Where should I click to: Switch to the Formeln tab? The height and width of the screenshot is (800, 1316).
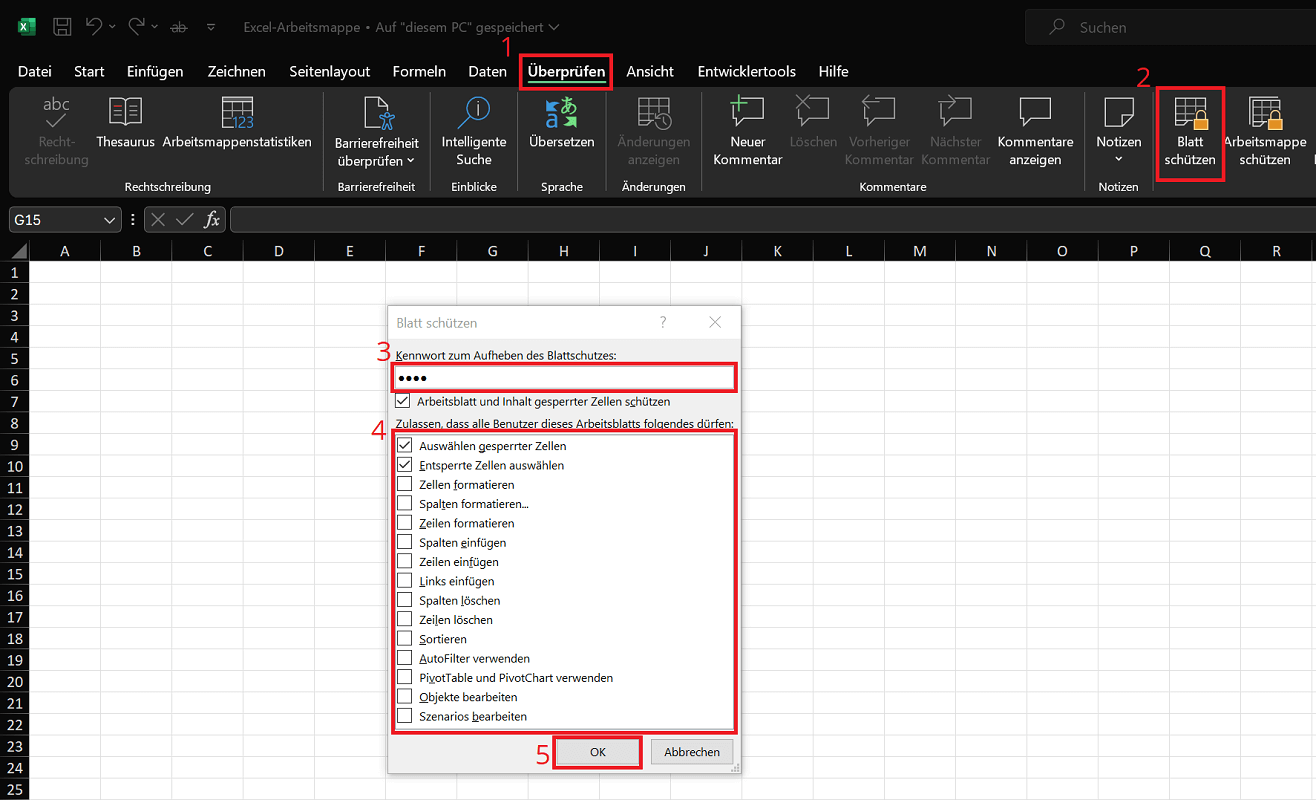419,71
